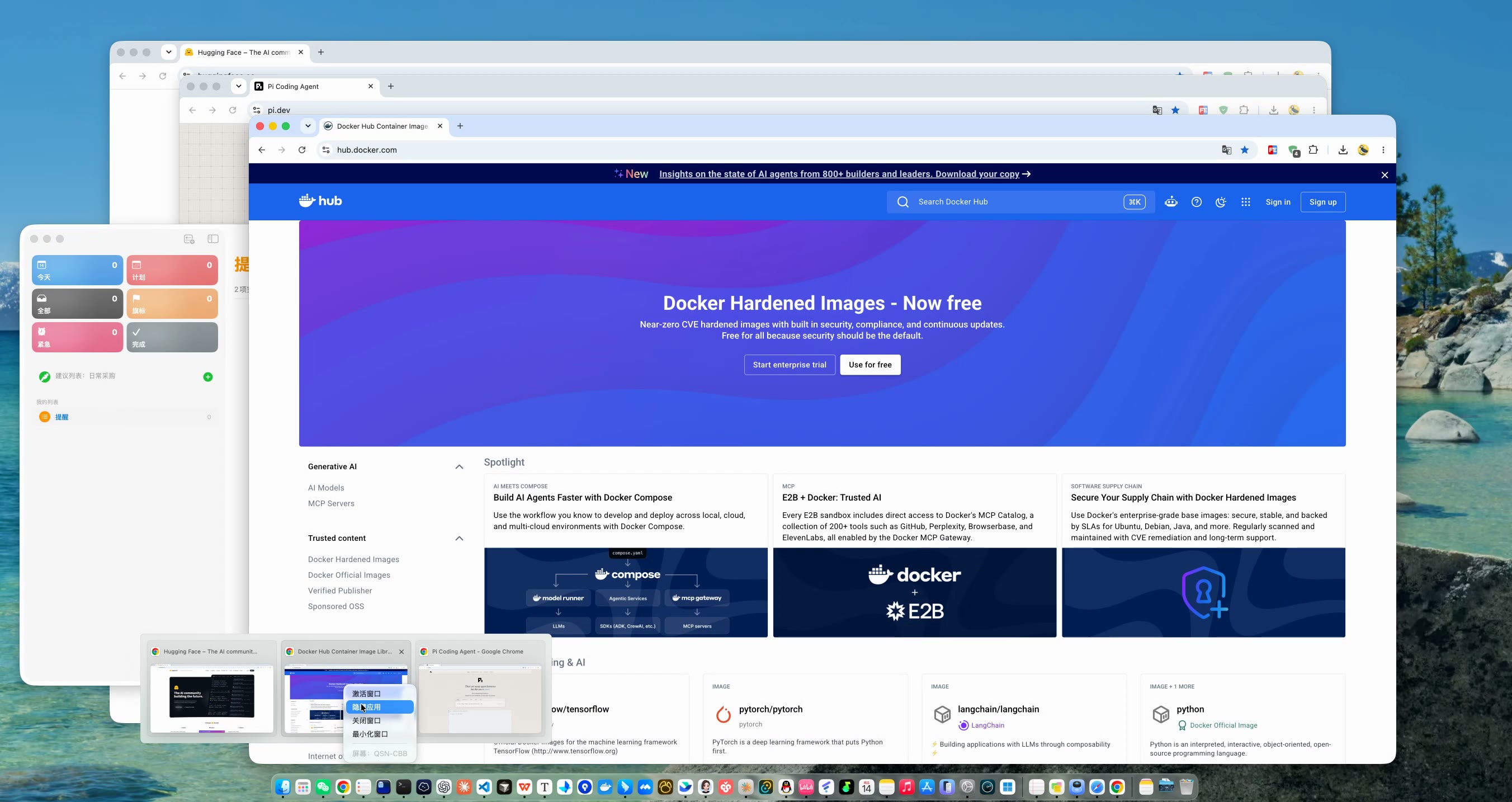Toggle Docker Hub dark mode moon icon

[1221, 202]
